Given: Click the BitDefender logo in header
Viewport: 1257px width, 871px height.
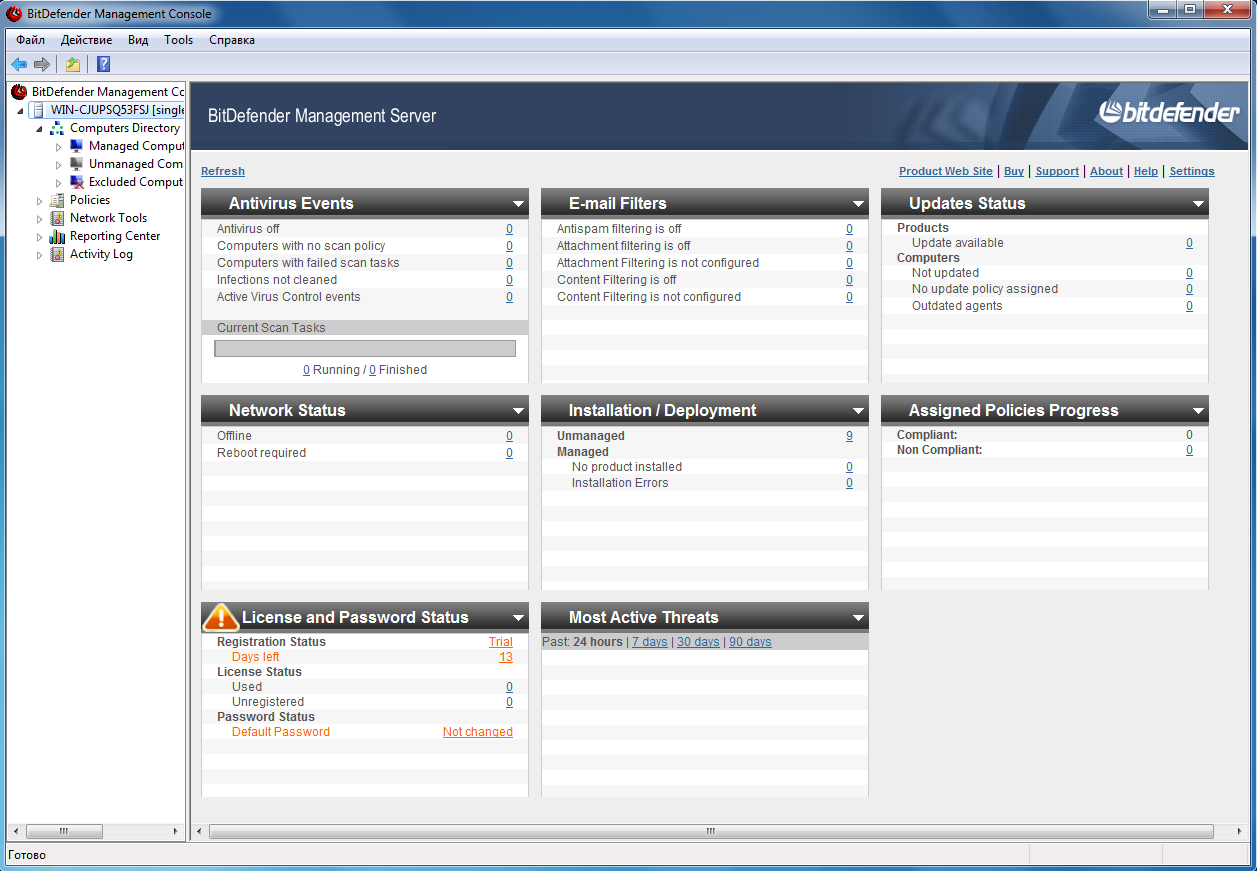Looking at the screenshot, I should click(1169, 112).
